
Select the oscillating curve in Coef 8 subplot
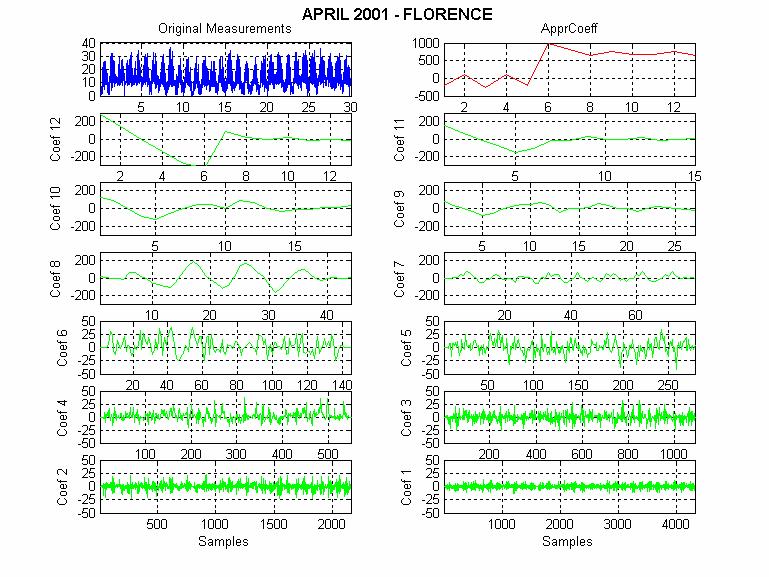click(226, 278)
